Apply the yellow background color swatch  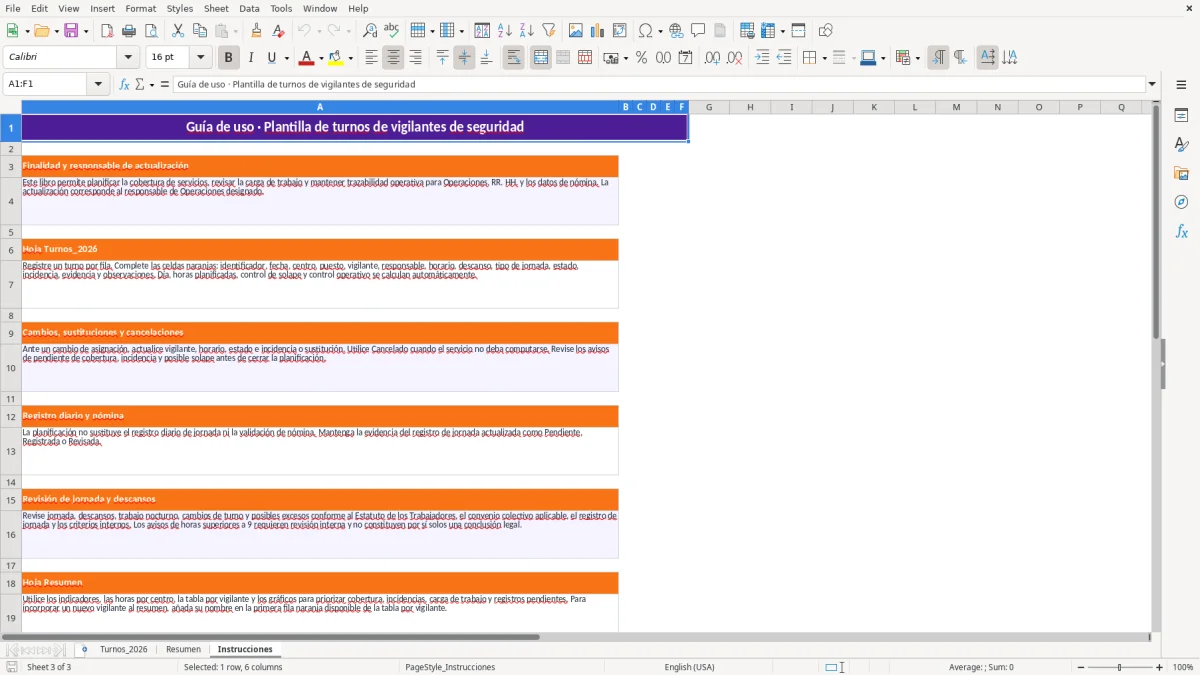pos(336,58)
